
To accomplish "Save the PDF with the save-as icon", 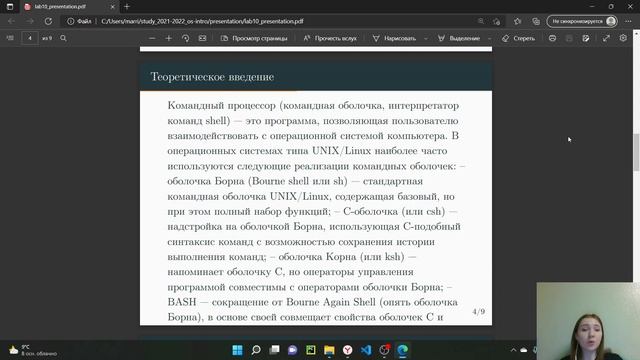I will 586,38.
